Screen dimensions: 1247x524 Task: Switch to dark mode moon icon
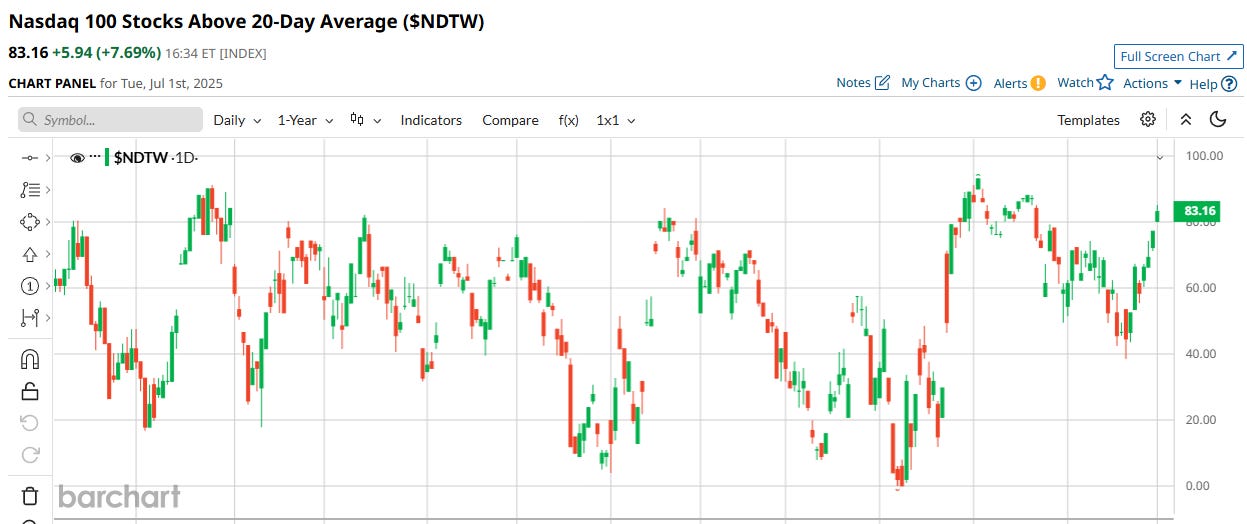point(1217,119)
